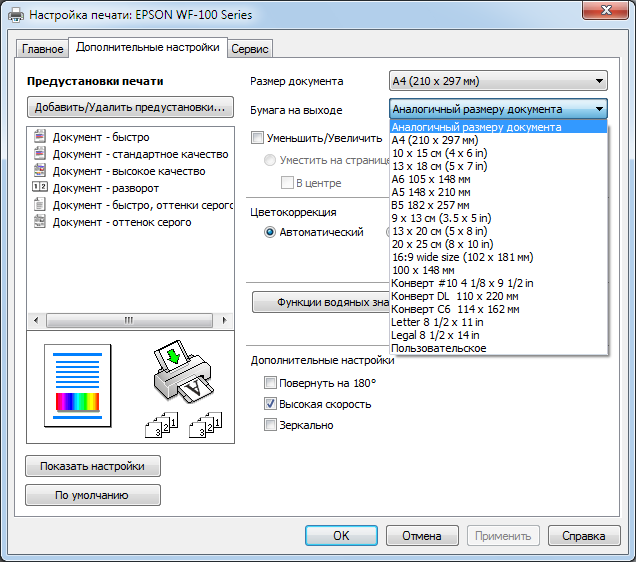
Task: Pick 'B5 182 x 257 мм' paper size
Action: tap(498, 205)
